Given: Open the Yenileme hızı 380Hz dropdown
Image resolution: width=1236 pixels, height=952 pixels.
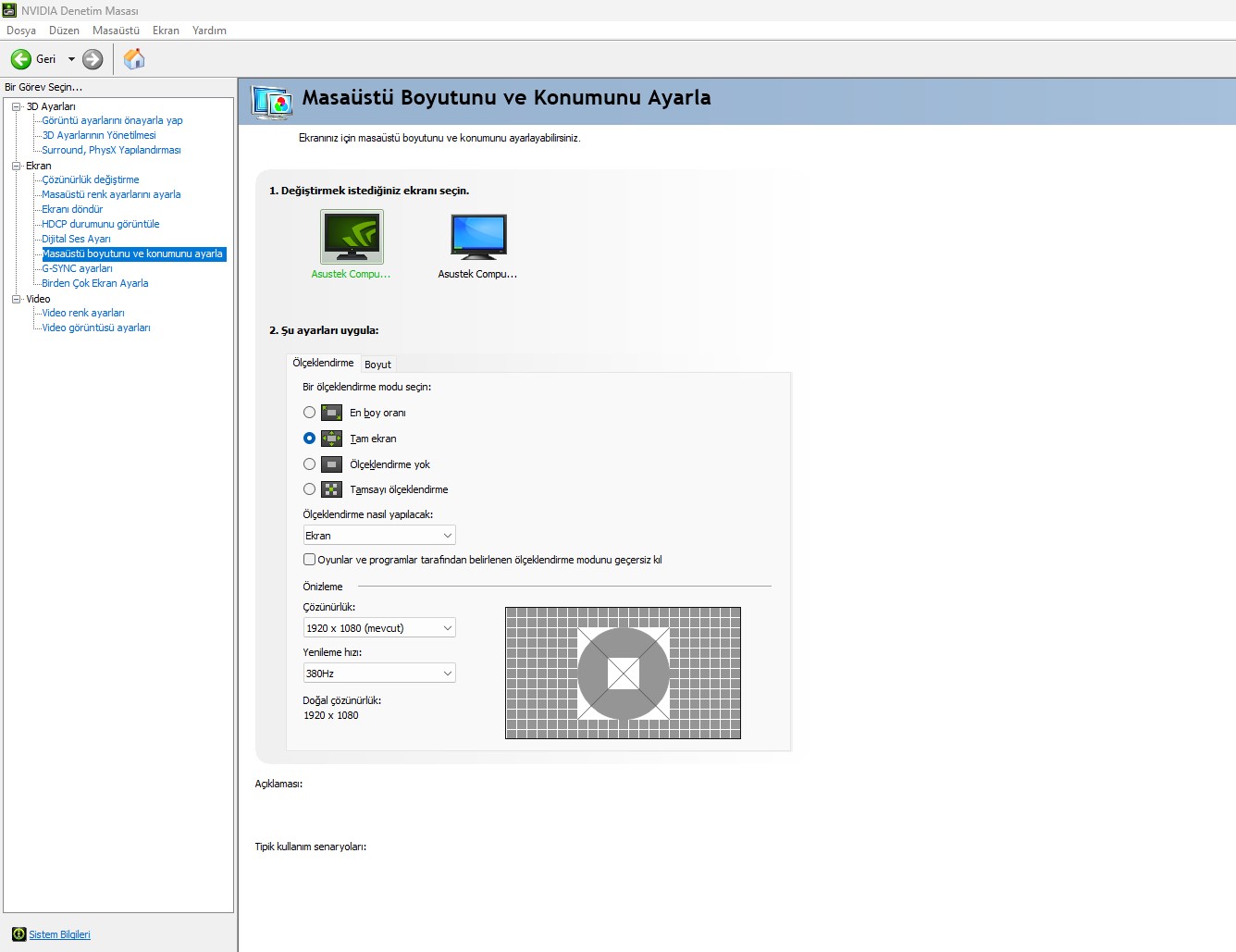Looking at the screenshot, I should click(379, 674).
